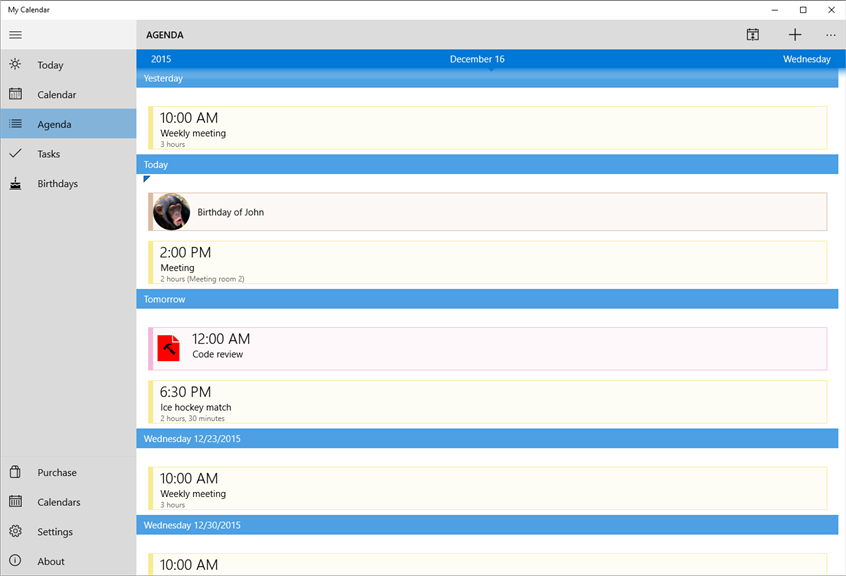Click the Wednesday day label

pos(807,59)
